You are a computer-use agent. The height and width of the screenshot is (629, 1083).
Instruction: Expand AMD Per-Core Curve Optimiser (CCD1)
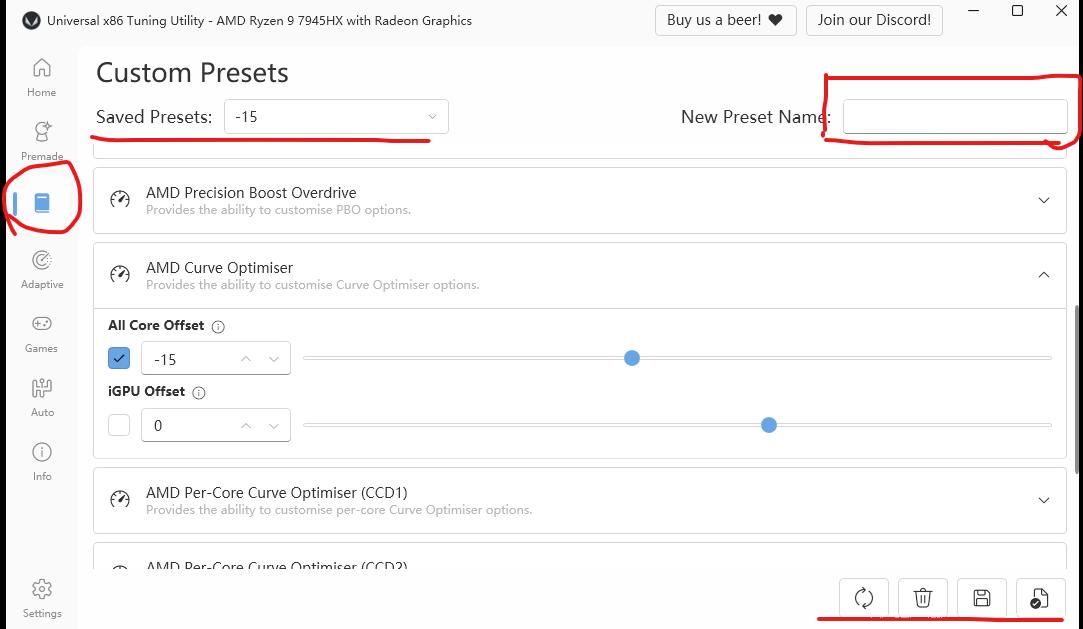point(1044,500)
